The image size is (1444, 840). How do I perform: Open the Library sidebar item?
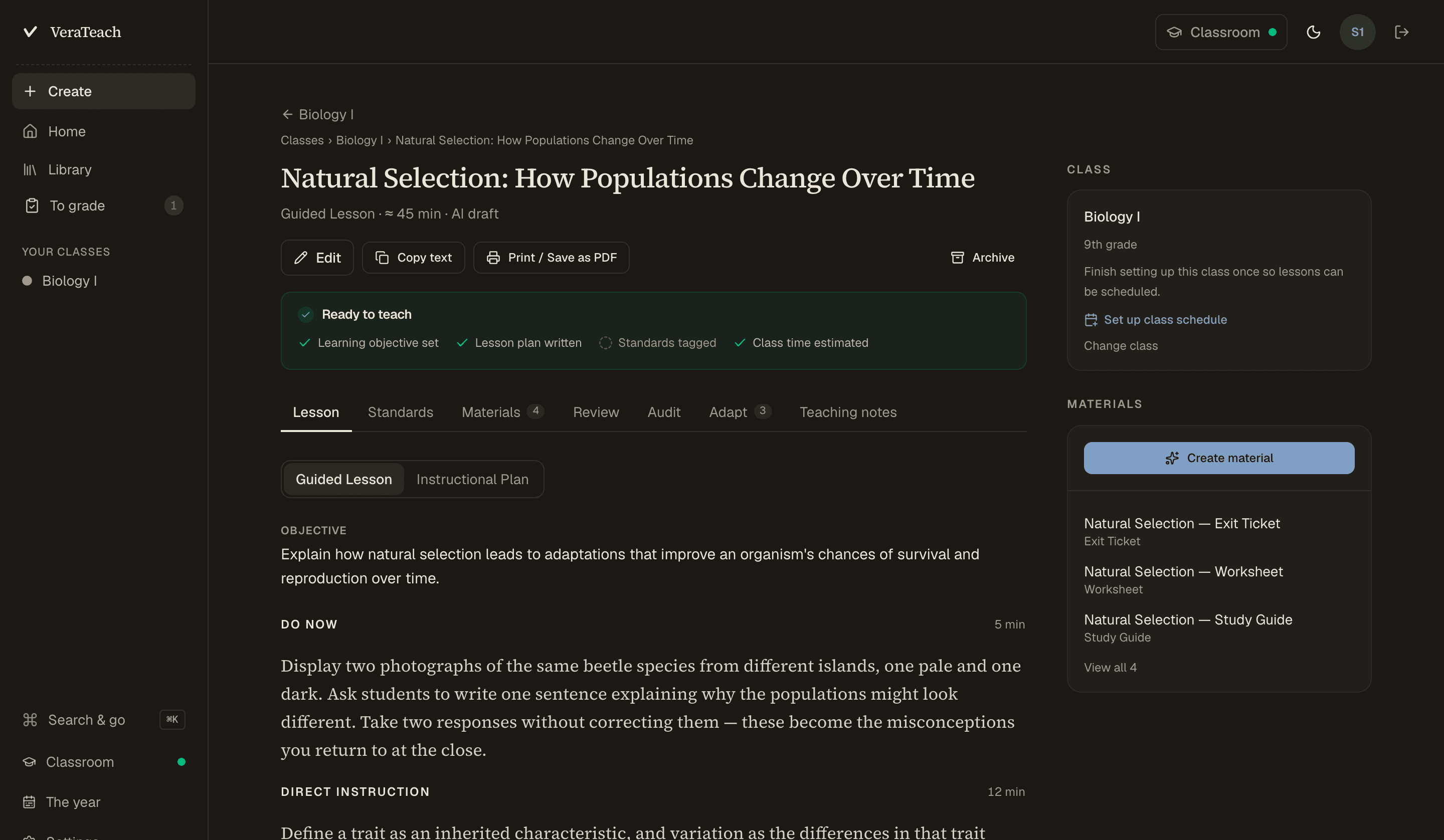103,169
